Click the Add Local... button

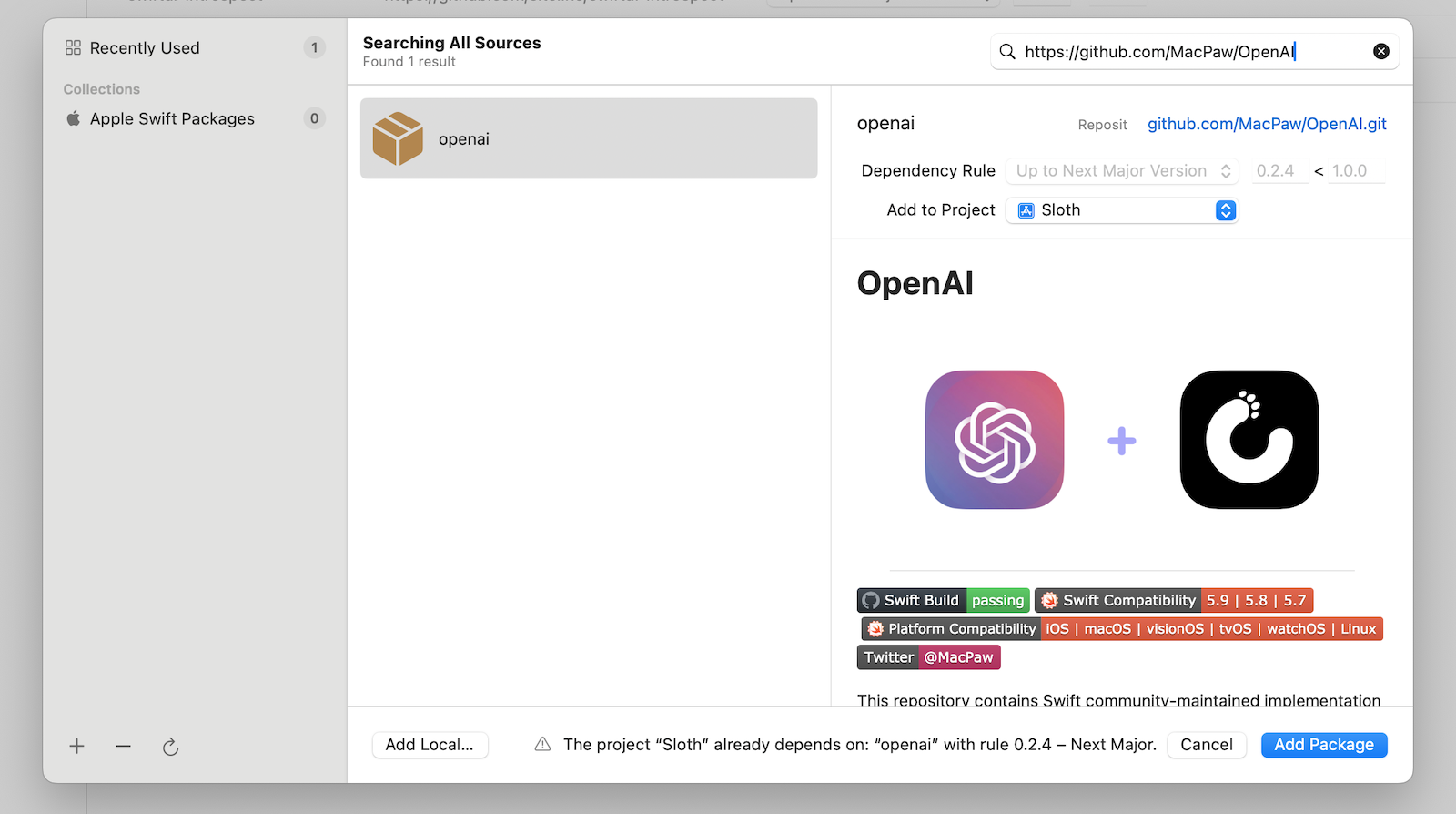(x=430, y=745)
